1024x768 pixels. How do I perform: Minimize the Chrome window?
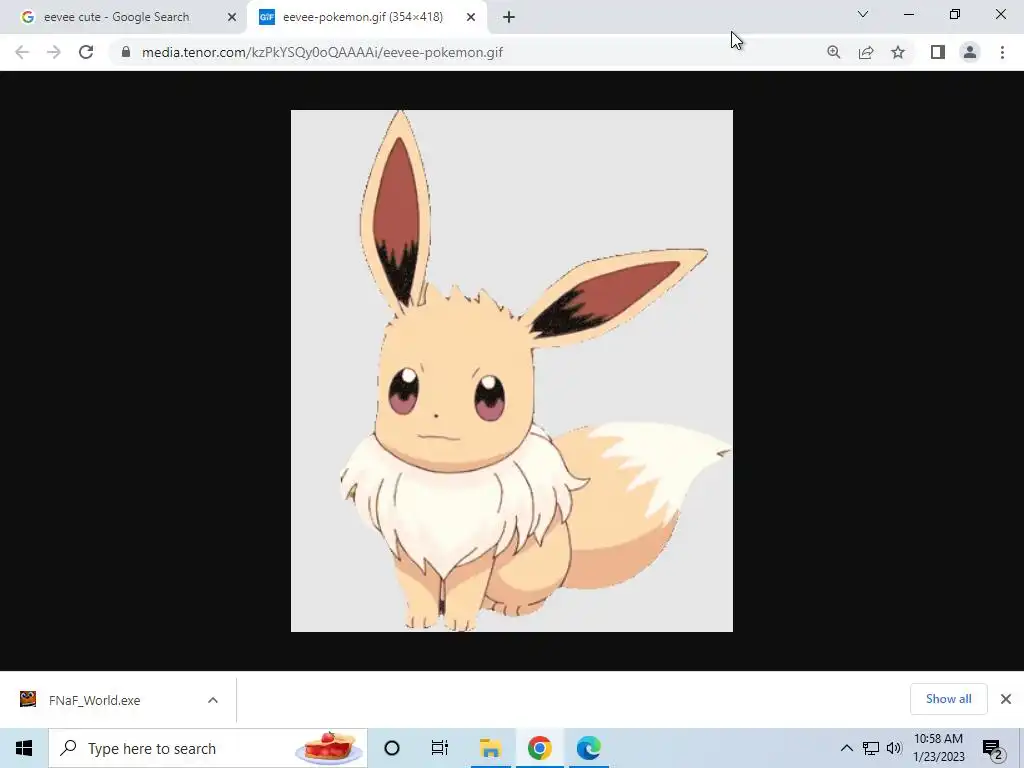[x=908, y=14]
